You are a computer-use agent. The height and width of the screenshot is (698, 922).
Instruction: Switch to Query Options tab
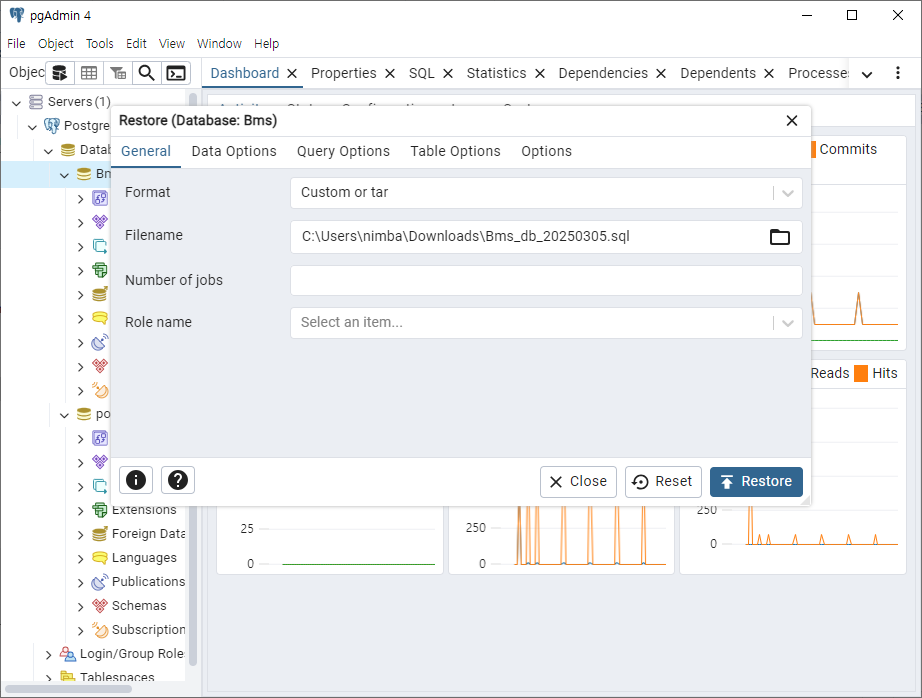point(343,151)
